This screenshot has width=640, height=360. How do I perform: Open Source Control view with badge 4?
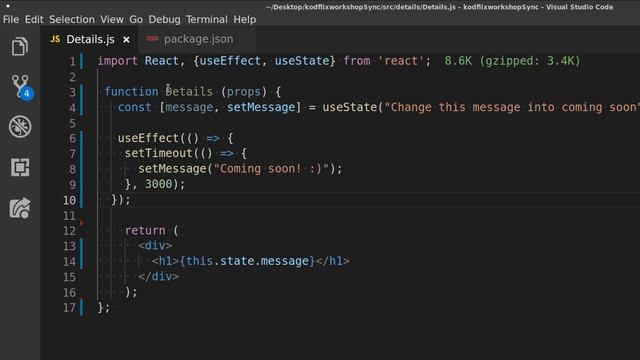[21, 87]
